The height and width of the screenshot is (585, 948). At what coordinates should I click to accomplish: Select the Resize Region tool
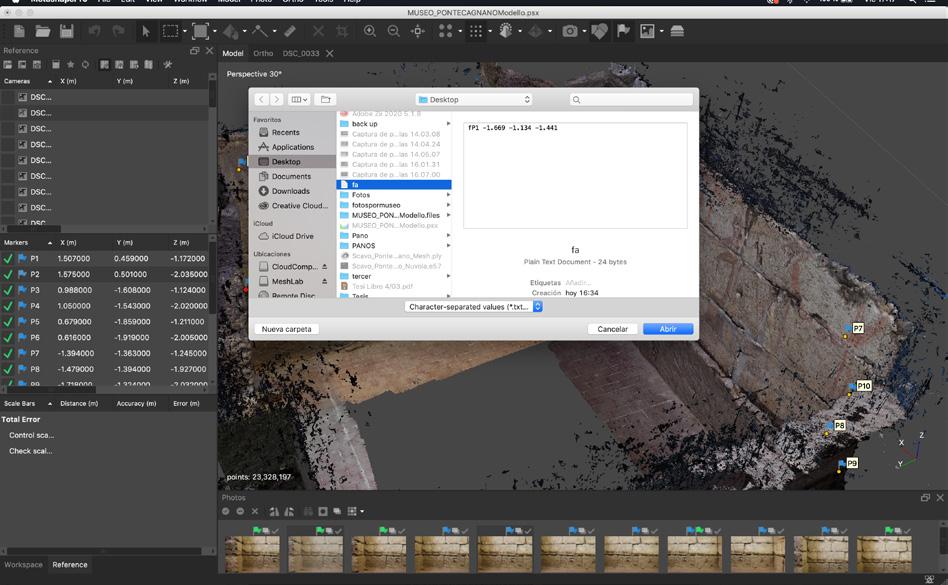tap(200, 31)
